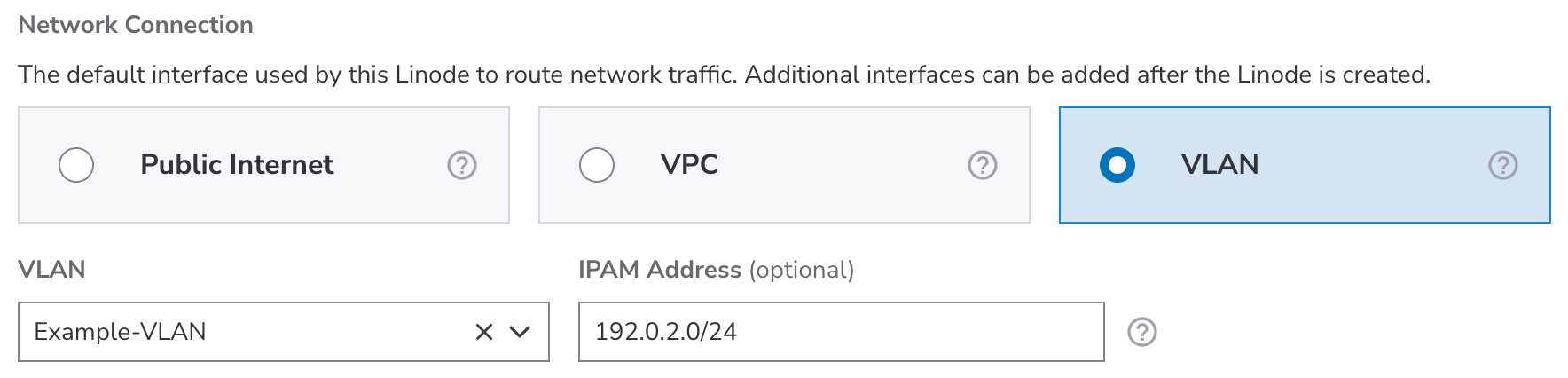Image resolution: width=1568 pixels, height=378 pixels.
Task: Clear the Example-VLAN selection with the X icon
Action: (483, 332)
